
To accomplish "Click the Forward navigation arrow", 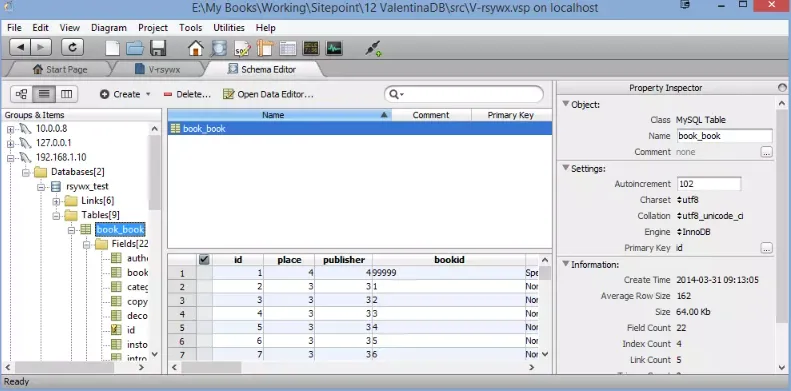I will [41, 47].
